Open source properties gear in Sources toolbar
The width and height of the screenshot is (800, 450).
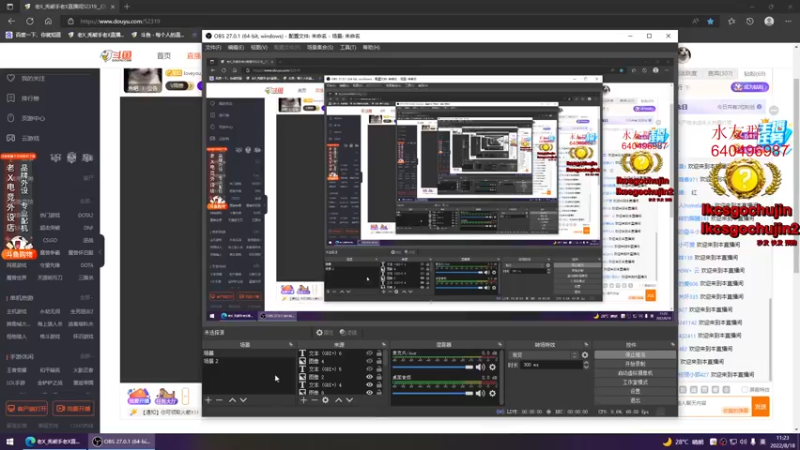click(326, 401)
